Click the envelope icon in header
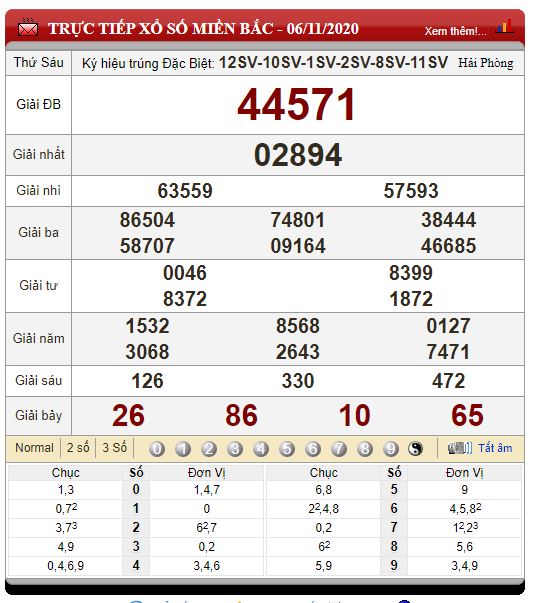537x603 pixels. 28,27
